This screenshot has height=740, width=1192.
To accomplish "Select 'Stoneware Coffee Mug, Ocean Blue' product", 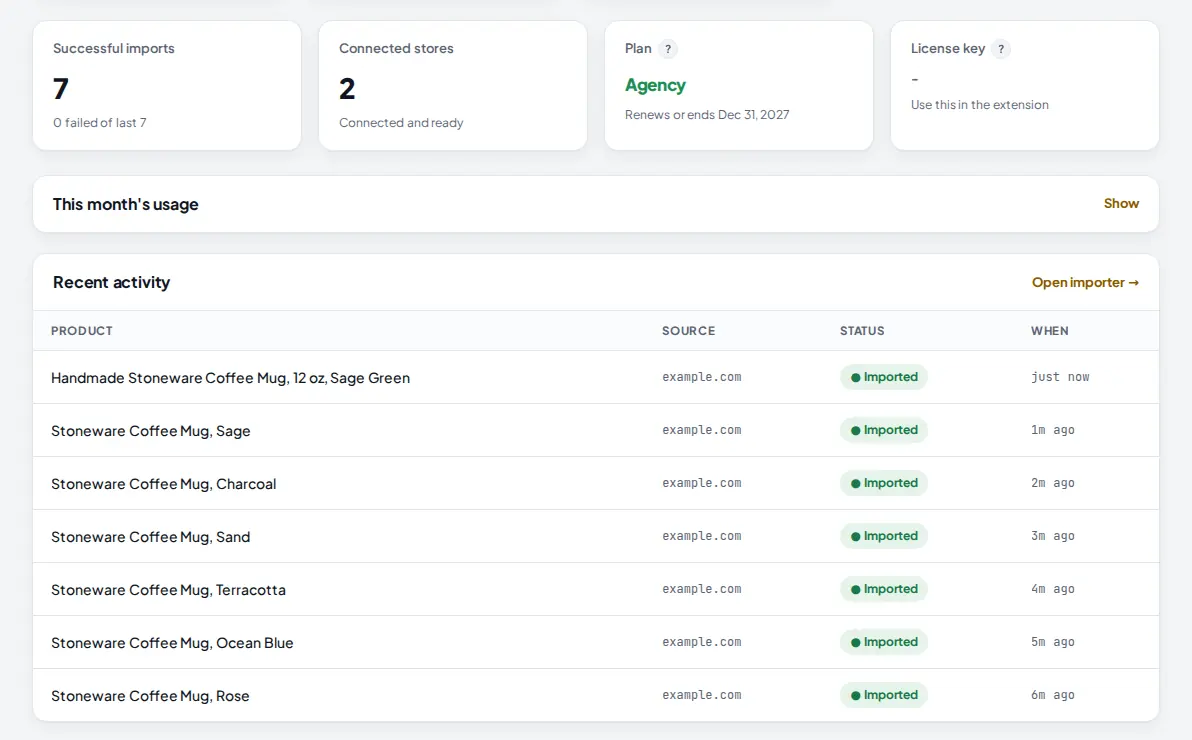I will (172, 643).
